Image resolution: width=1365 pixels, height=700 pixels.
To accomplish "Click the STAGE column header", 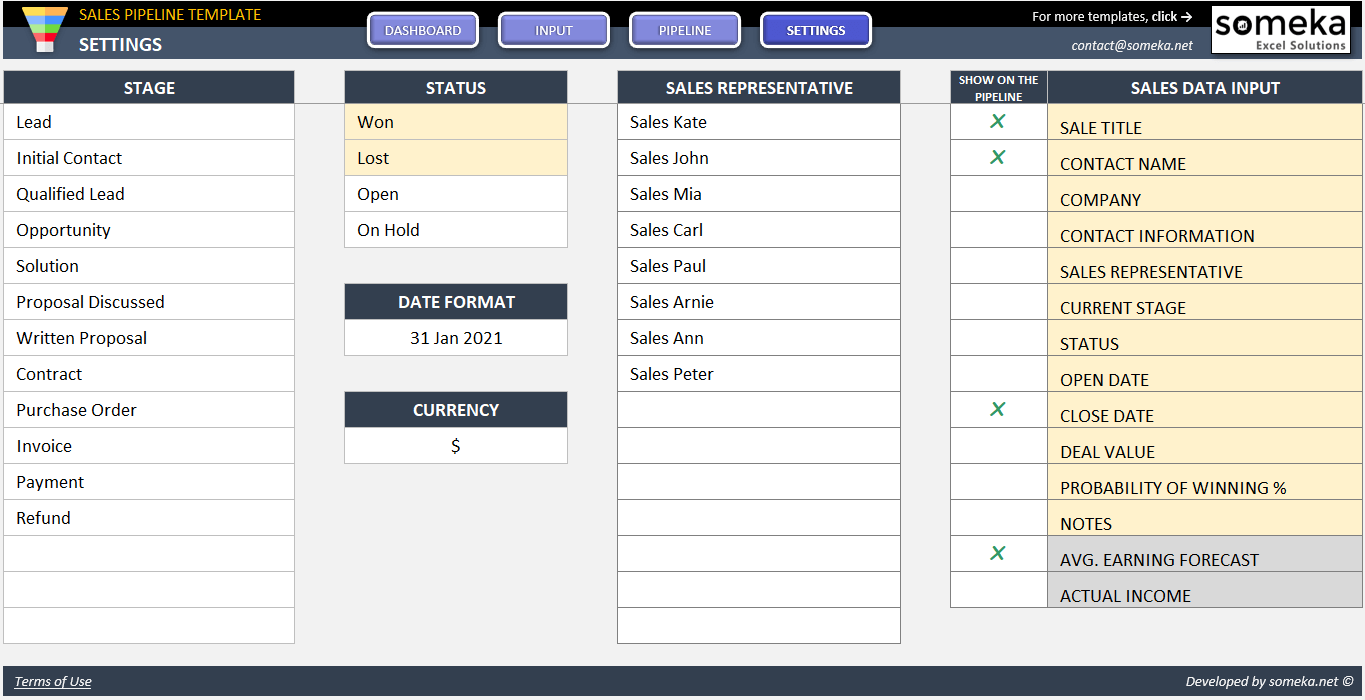I will 149,87.
